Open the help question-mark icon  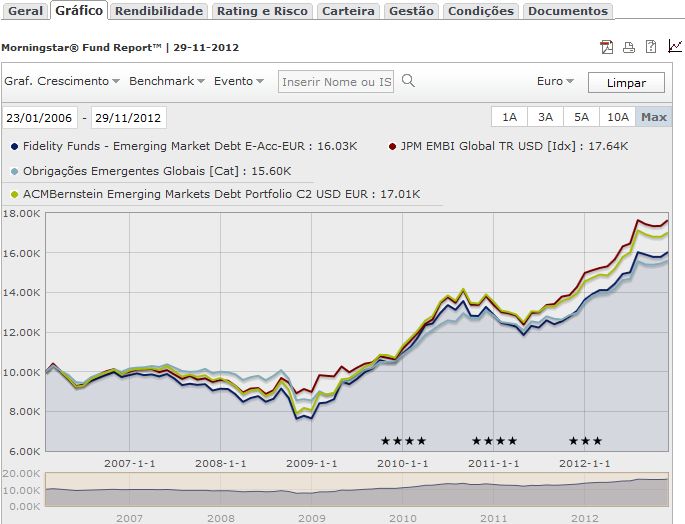[x=651, y=46]
